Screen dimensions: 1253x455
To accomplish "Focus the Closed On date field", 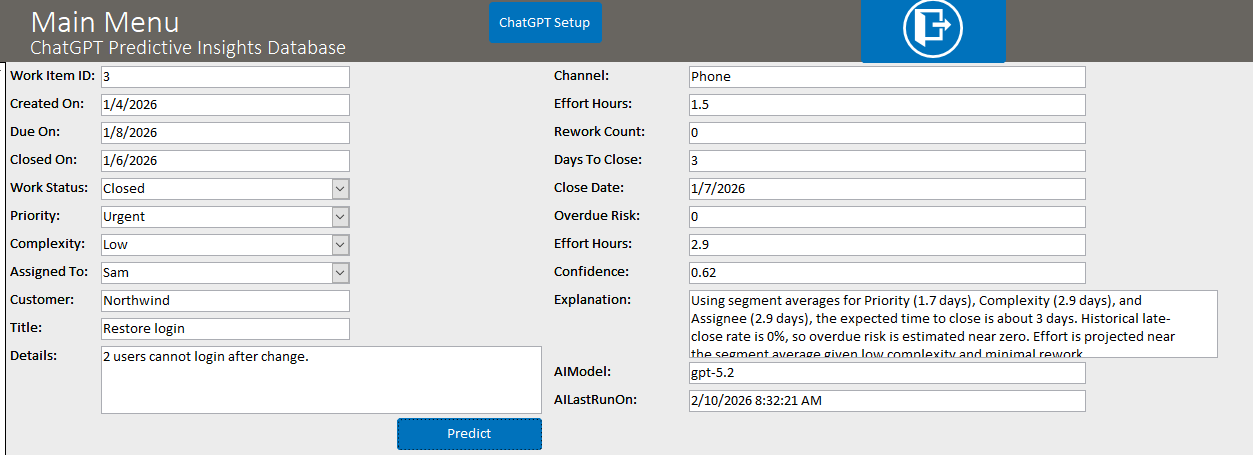I will coord(225,161).
